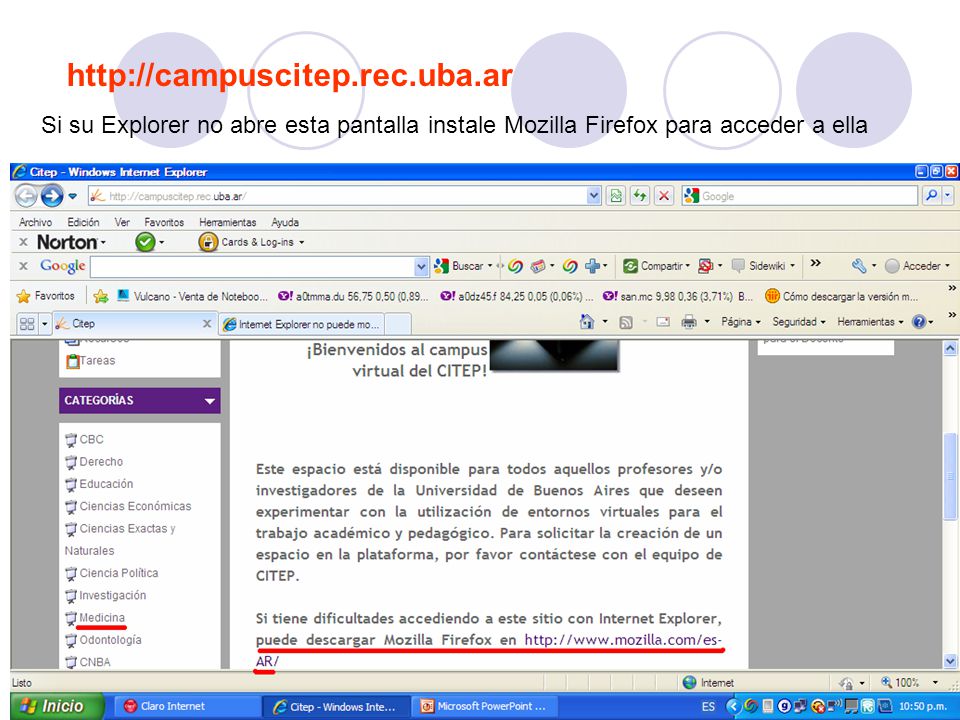The width and height of the screenshot is (960, 720).
Task: Open the CBC category
Action: (91, 440)
